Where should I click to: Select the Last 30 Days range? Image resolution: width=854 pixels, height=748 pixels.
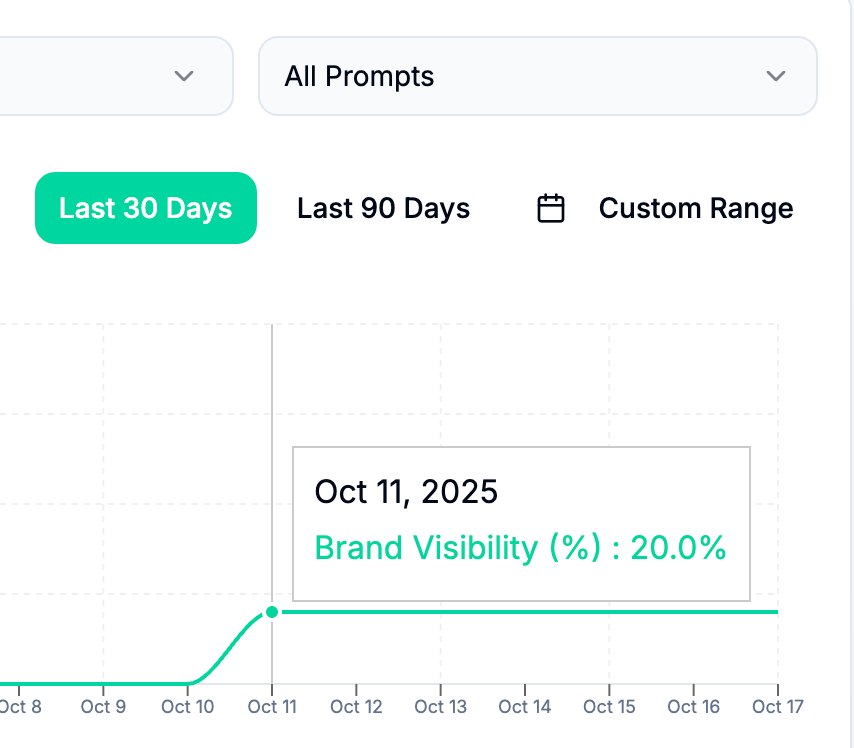[x=146, y=208]
